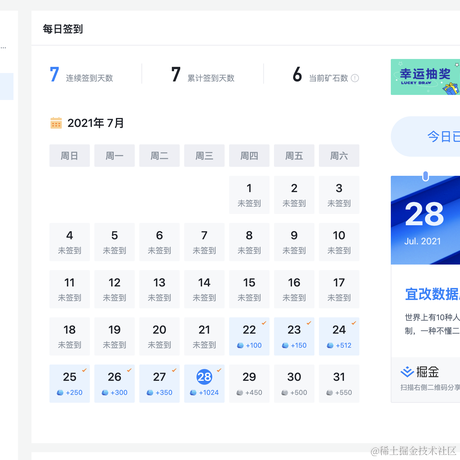This screenshot has height=460, width=460.
Task: Click the 扫描右侧二维码 share text
Action: (x=430, y=387)
